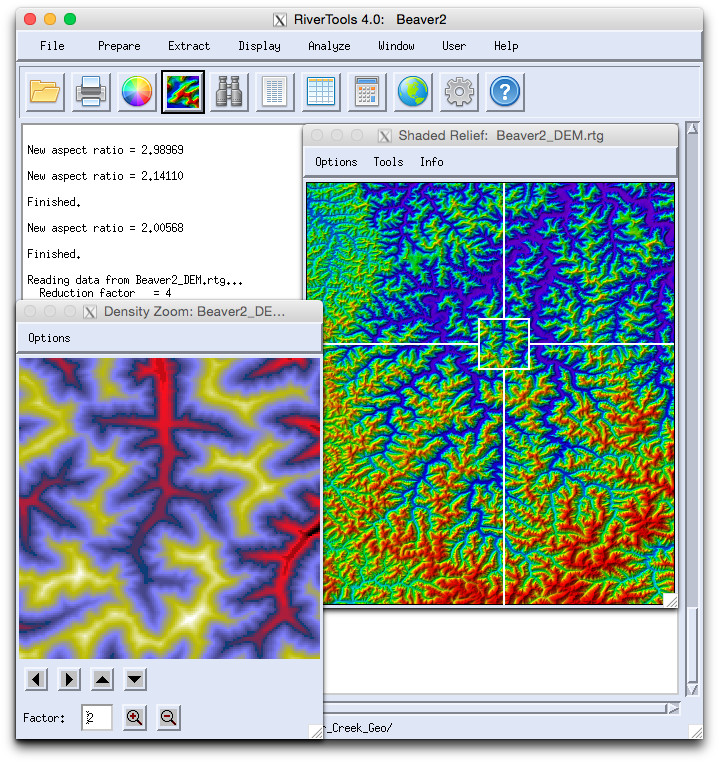Open the Analyze menu

pos(329,46)
